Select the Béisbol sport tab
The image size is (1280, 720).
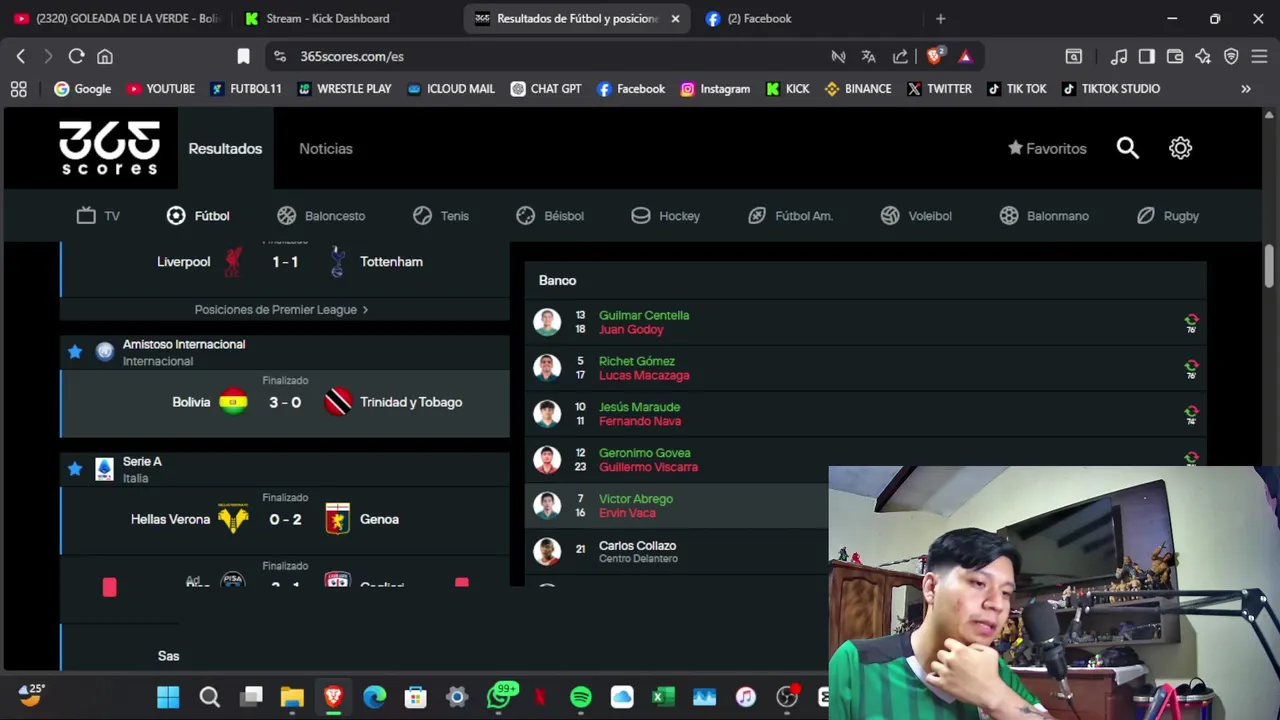click(x=550, y=215)
